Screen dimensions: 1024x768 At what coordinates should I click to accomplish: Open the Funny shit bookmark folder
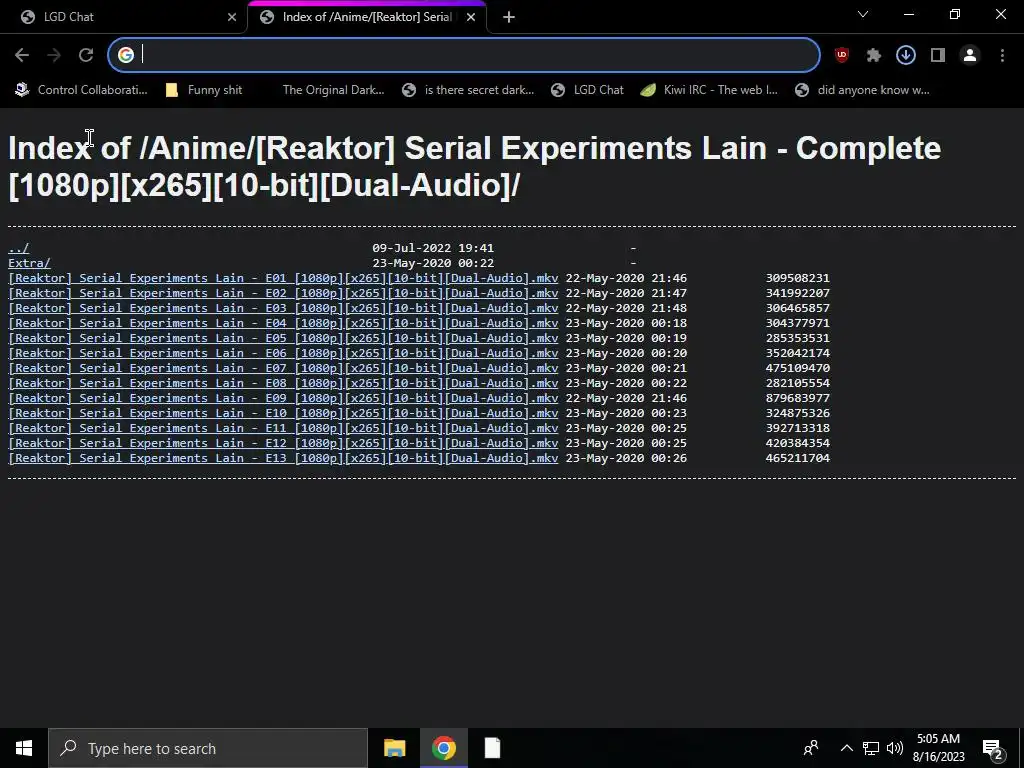tap(204, 90)
